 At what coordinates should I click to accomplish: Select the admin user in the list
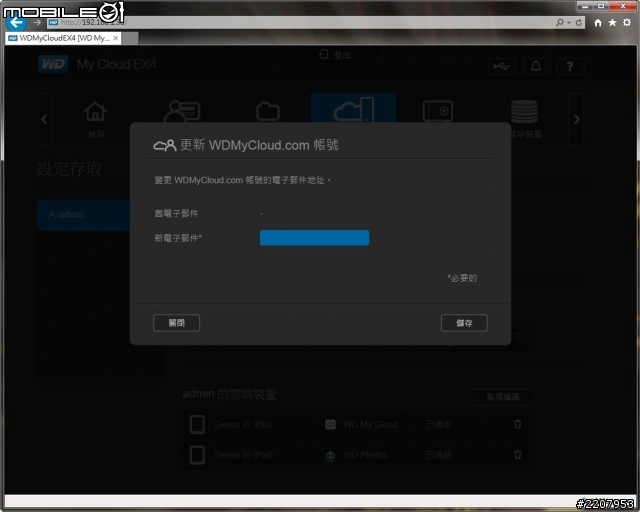pos(84,215)
